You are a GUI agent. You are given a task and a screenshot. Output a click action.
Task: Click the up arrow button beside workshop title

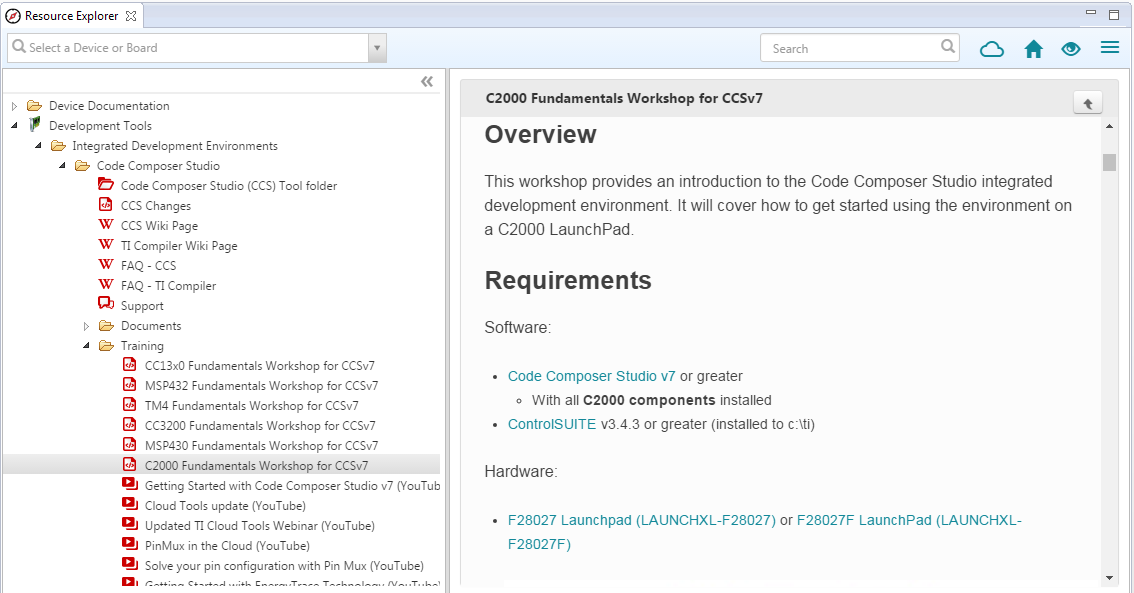click(1088, 103)
